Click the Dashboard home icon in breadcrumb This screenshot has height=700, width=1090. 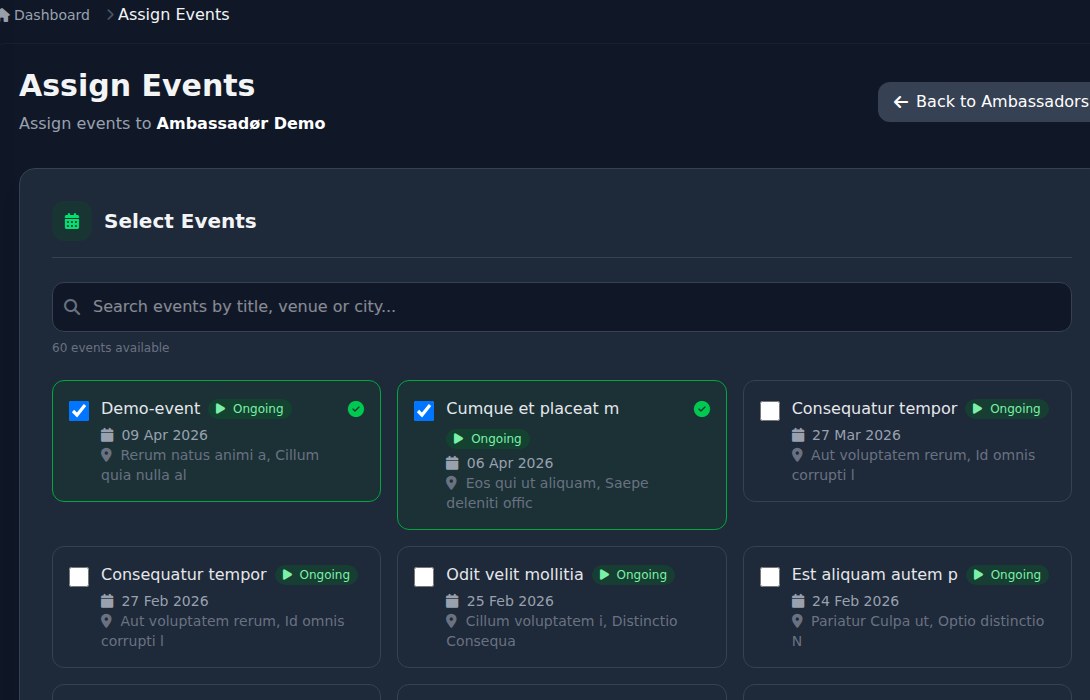pos(3,15)
